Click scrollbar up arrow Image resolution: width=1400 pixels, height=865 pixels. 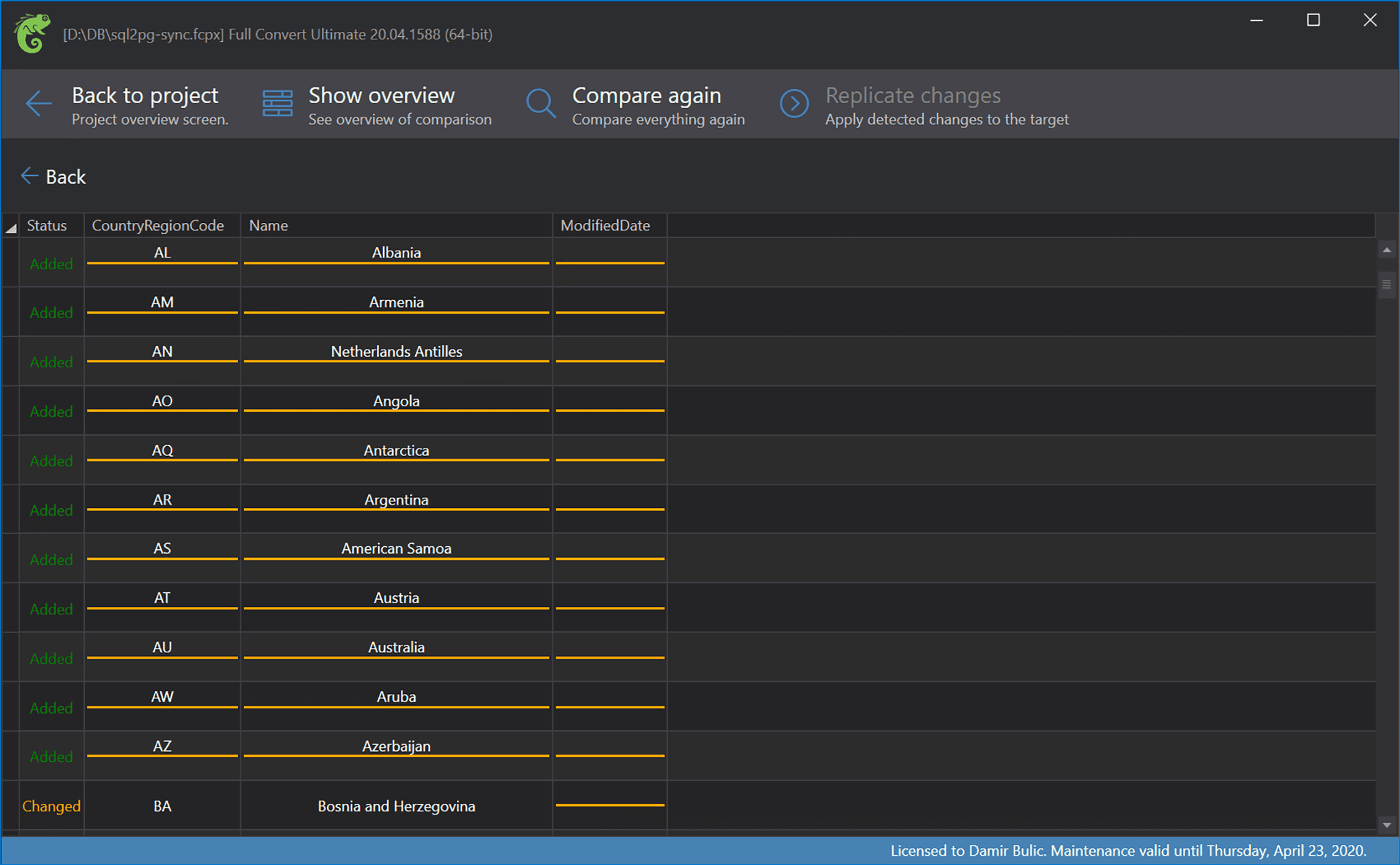click(x=1386, y=250)
